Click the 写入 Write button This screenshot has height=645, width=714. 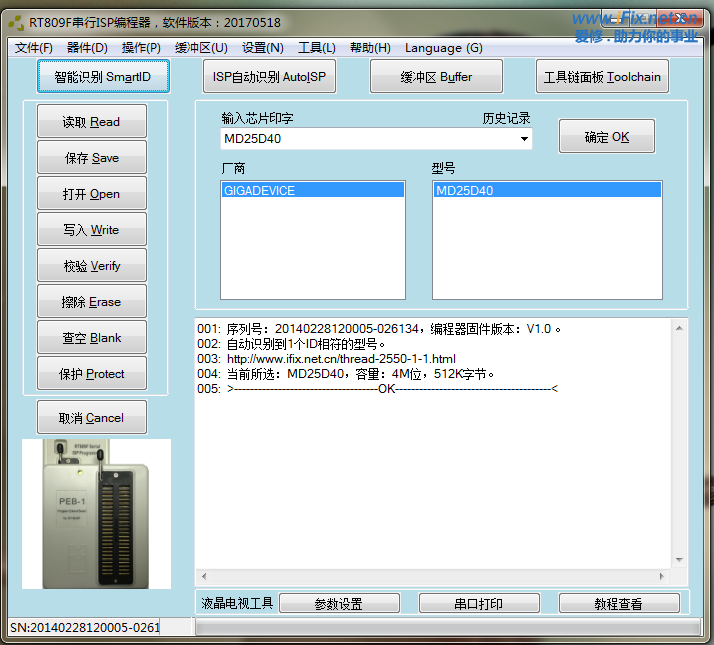tap(91, 230)
